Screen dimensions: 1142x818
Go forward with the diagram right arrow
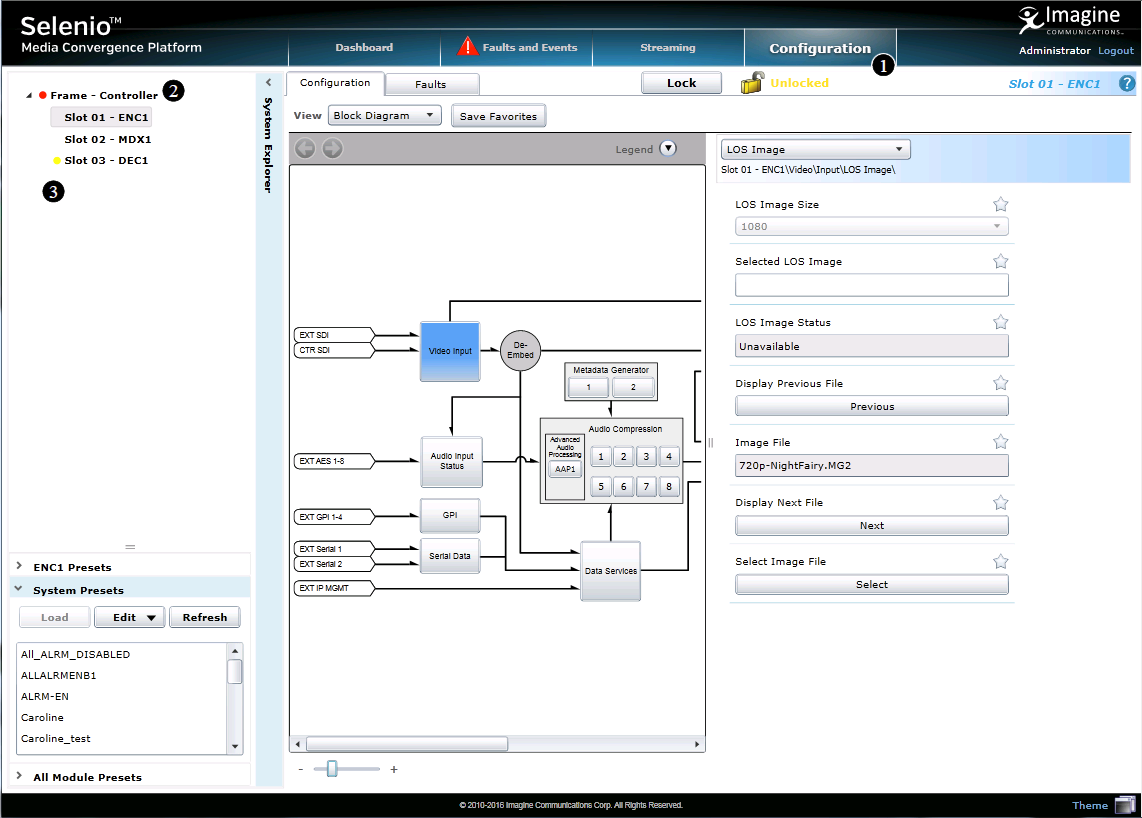[332, 149]
